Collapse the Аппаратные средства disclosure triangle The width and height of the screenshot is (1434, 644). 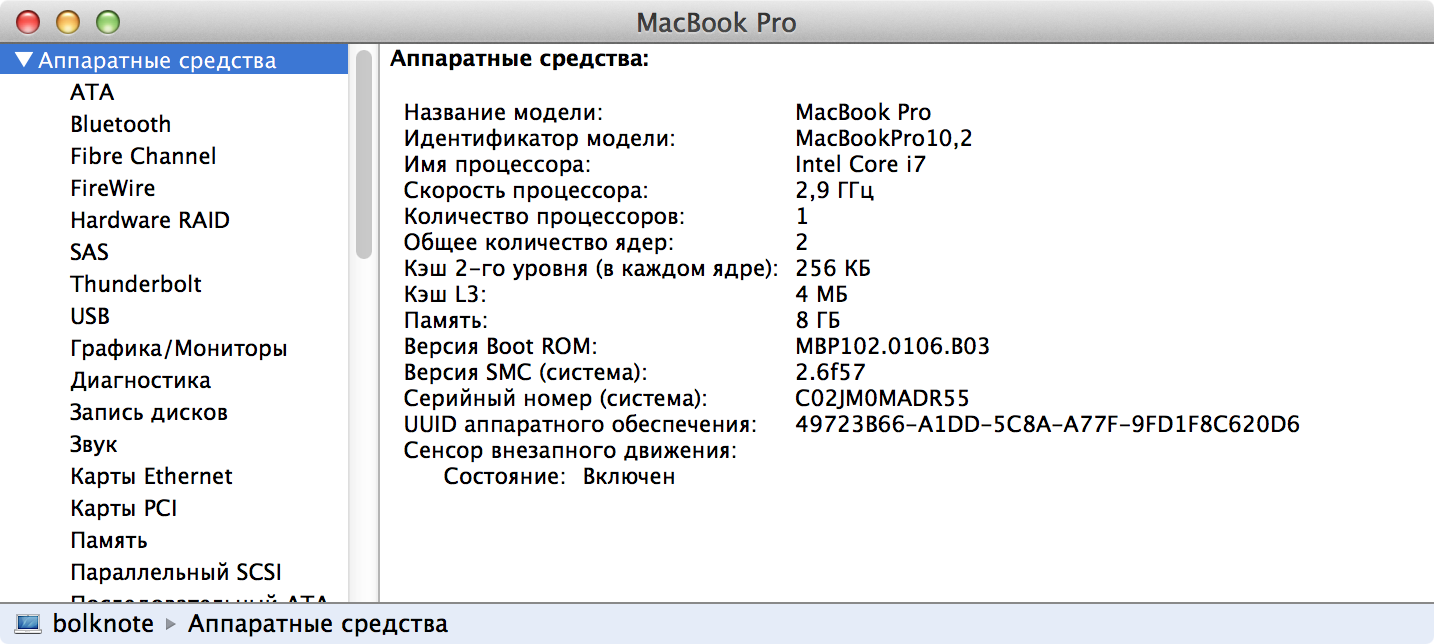tap(24, 61)
